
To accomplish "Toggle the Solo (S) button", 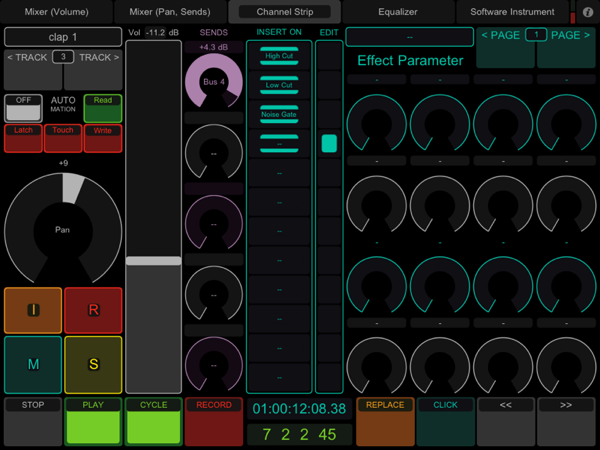I will pos(94,365).
